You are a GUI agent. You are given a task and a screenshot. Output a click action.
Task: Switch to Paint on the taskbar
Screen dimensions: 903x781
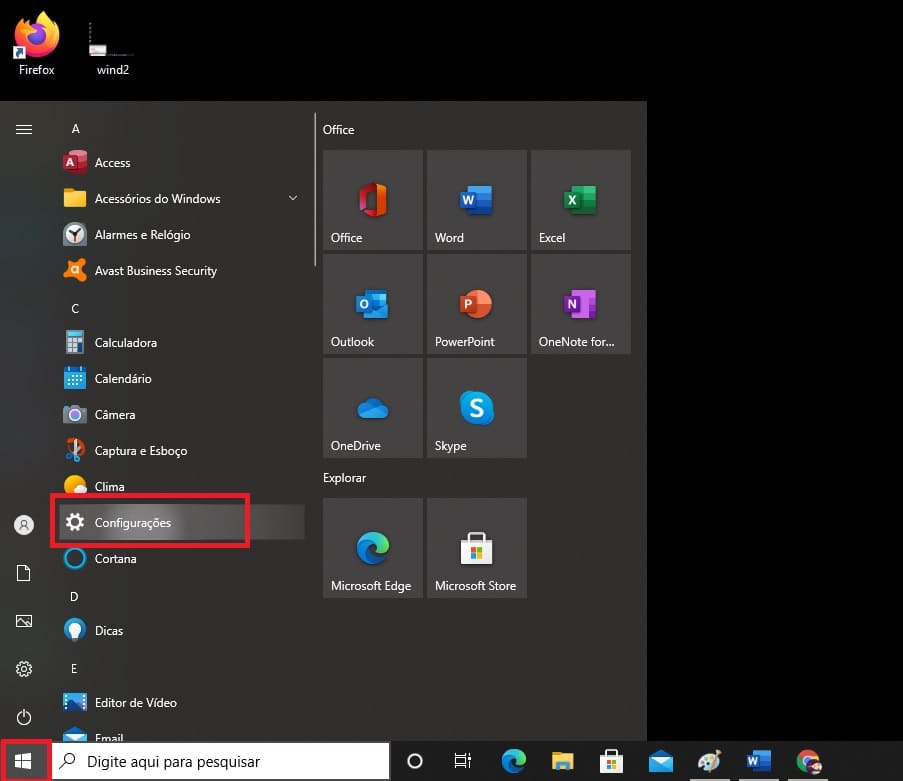coord(710,761)
